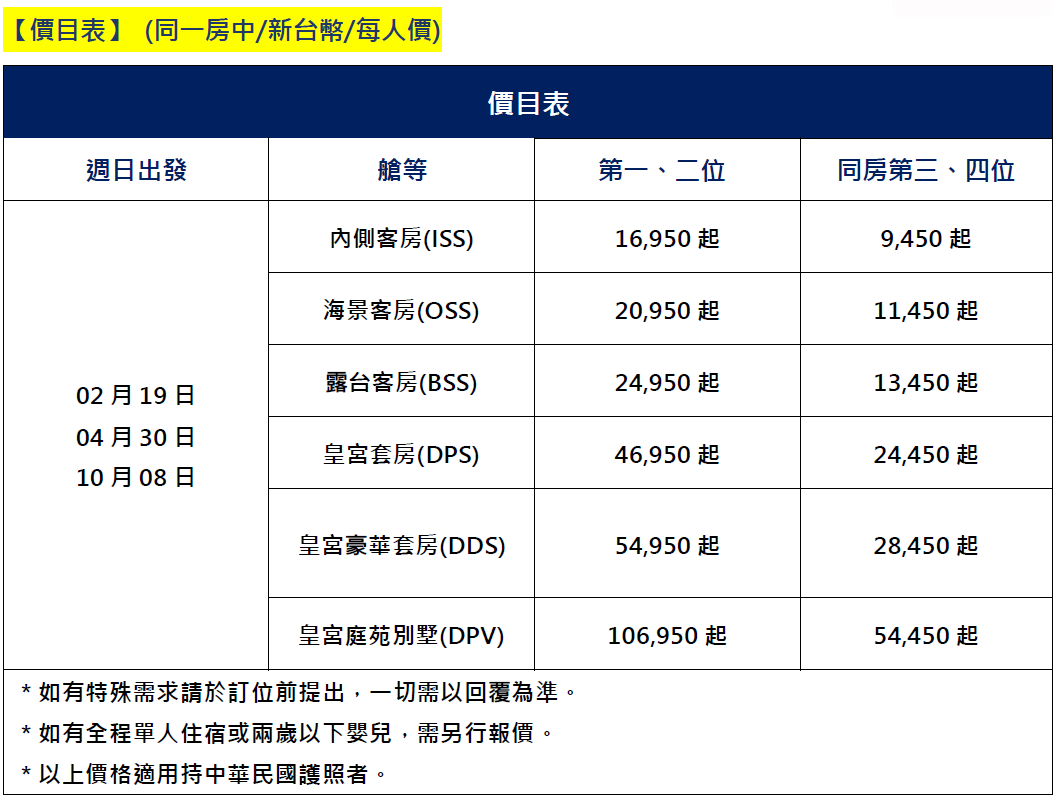Click the 露台客房(BSS) cabin cell
The width and height of the screenshot is (1058, 798).
click(x=401, y=383)
